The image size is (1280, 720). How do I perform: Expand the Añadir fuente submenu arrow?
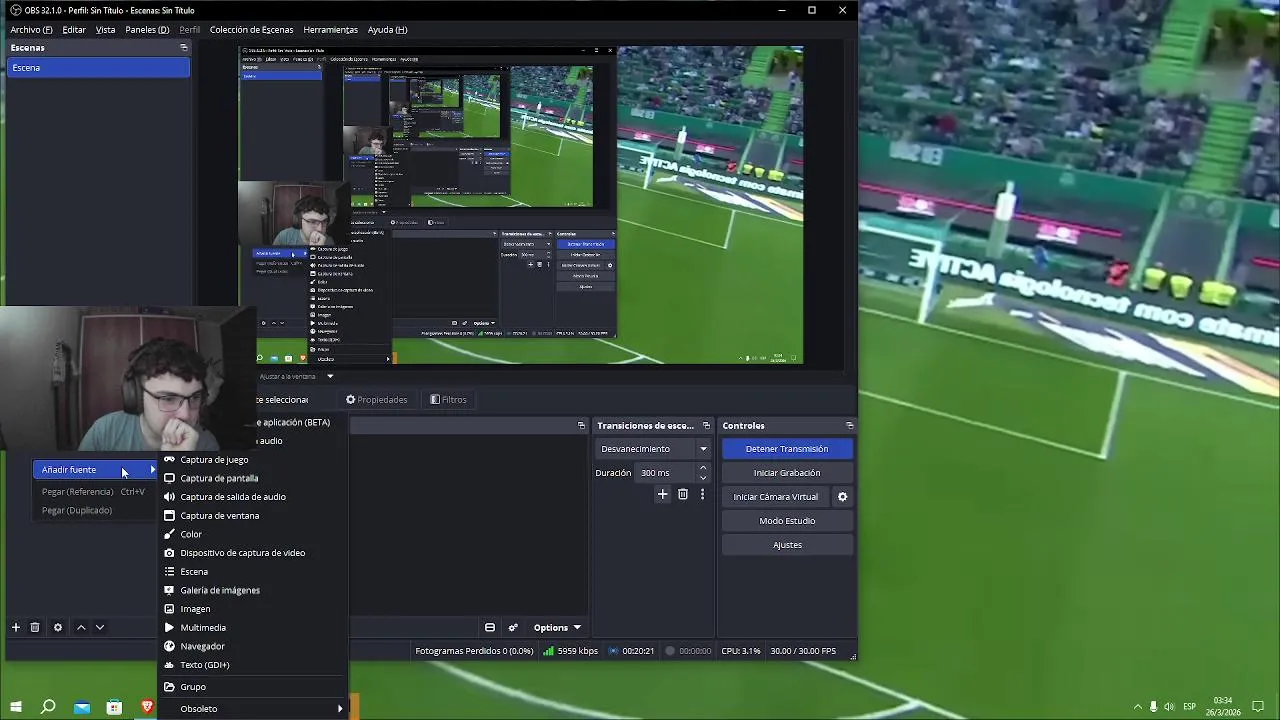click(153, 470)
